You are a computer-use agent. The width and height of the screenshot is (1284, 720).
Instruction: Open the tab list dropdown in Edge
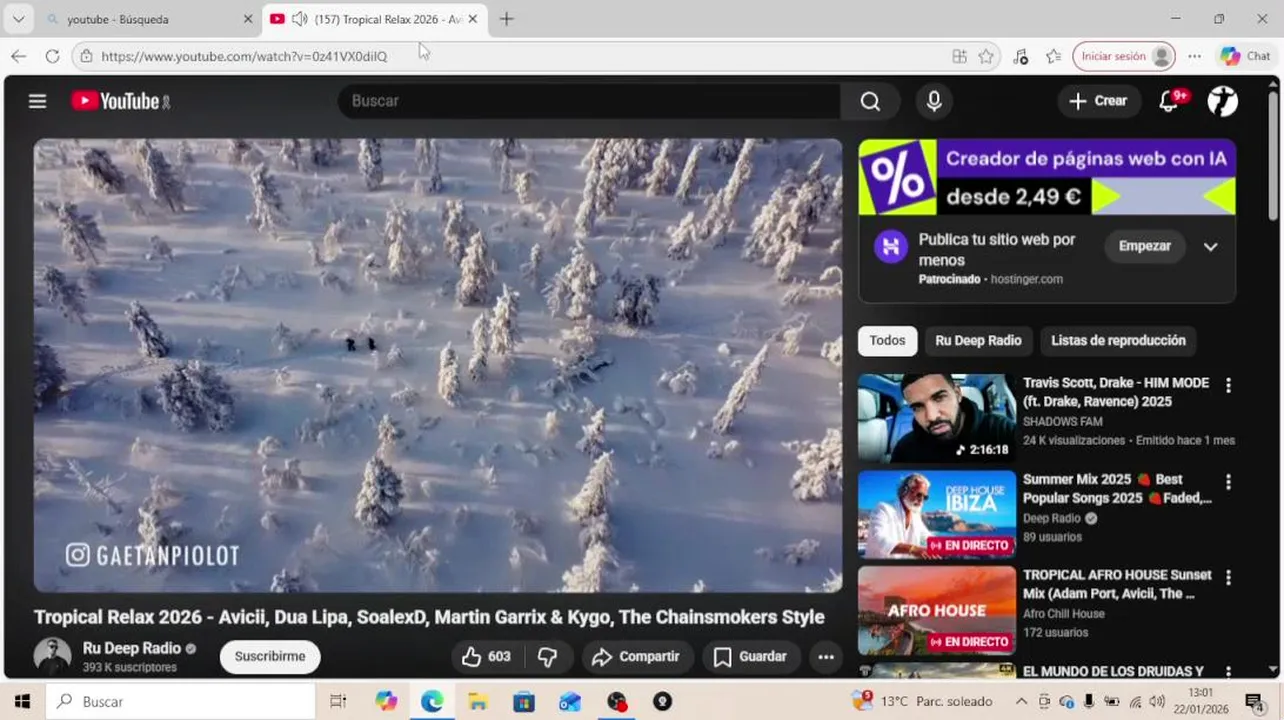point(18,19)
